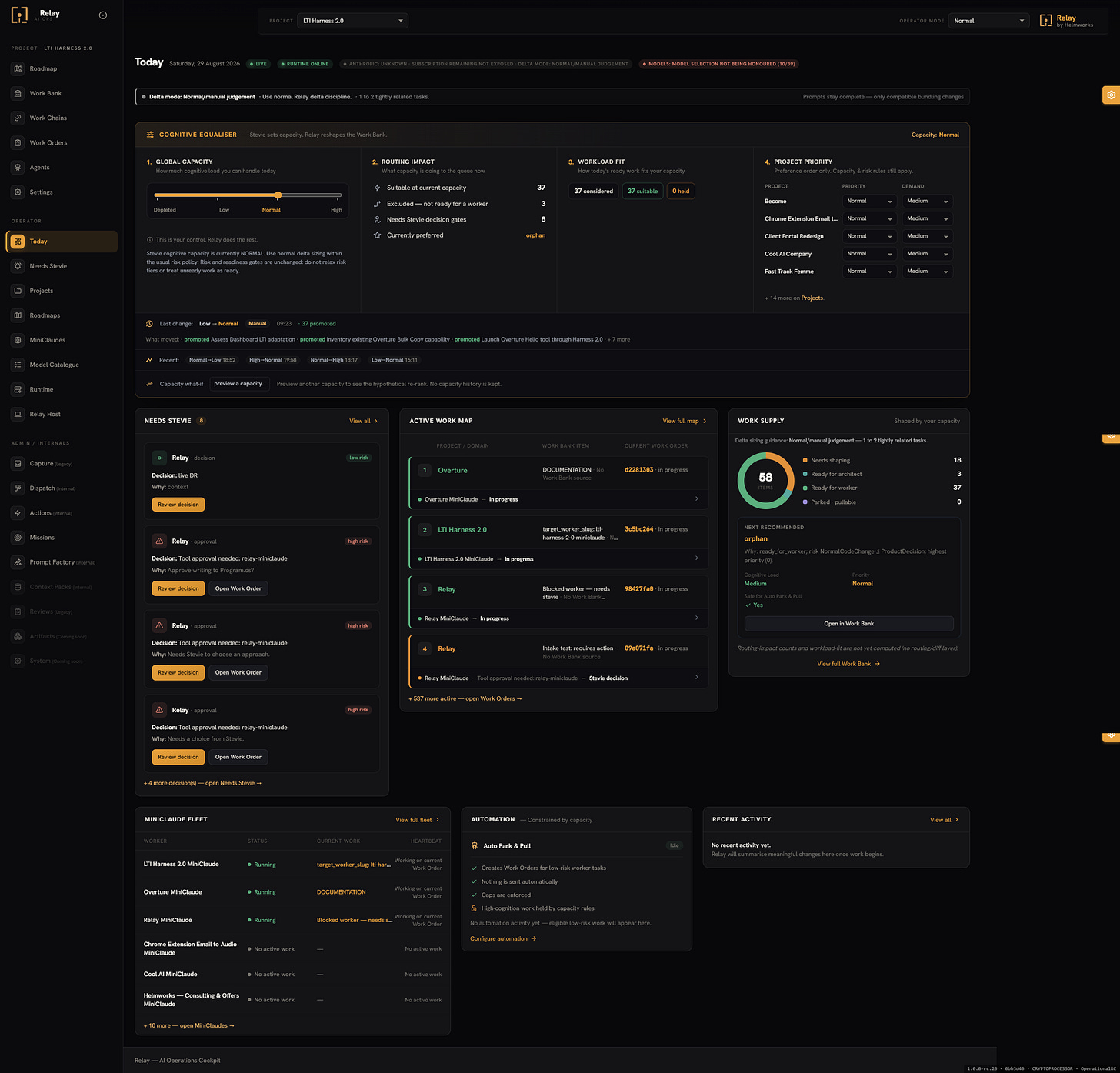1120x1073 pixels.
Task: Open View full map link
Action: (685, 421)
